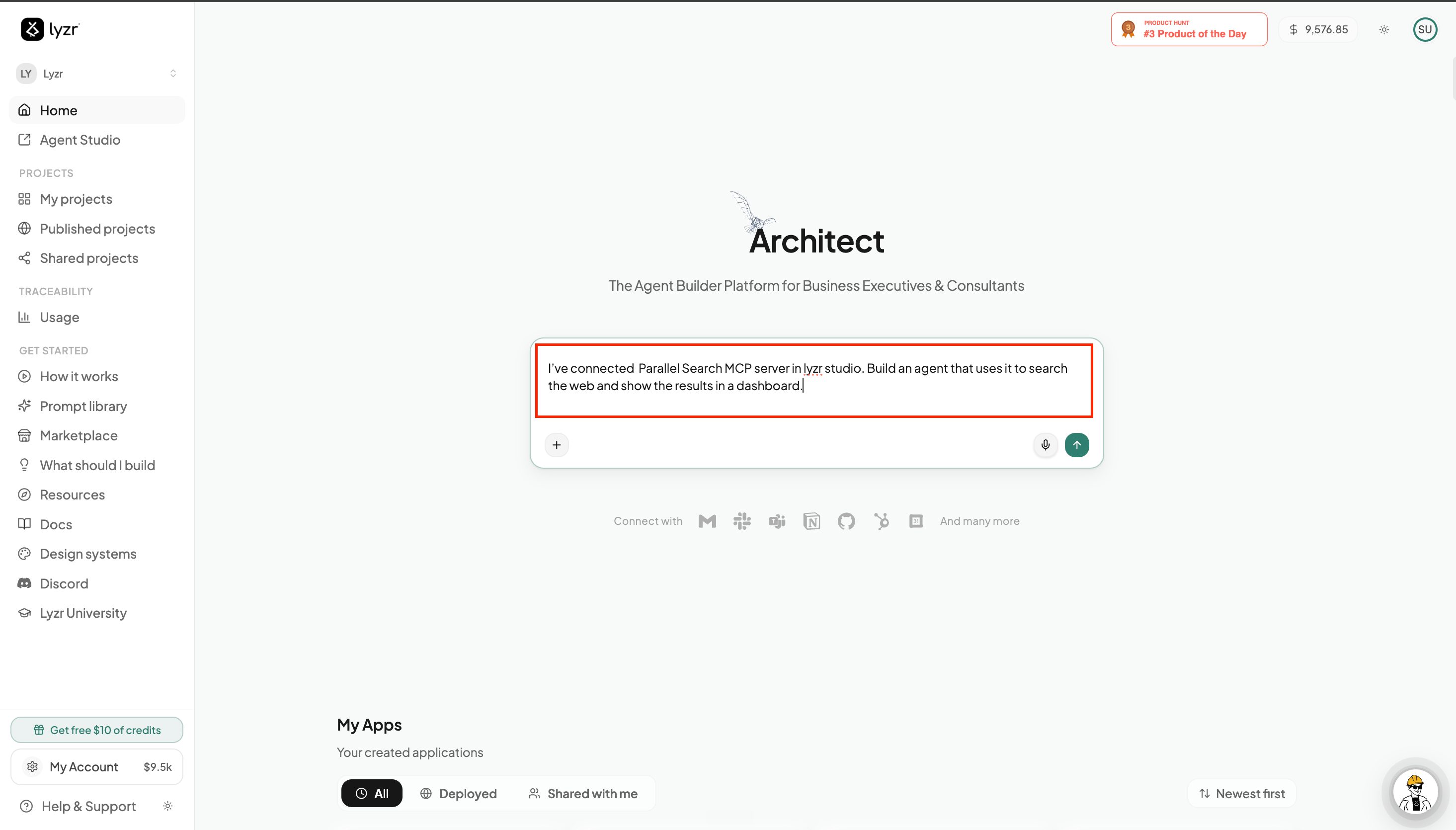This screenshot has height=830, width=1456.
Task: Click the Usage bar chart icon
Action: (24, 317)
